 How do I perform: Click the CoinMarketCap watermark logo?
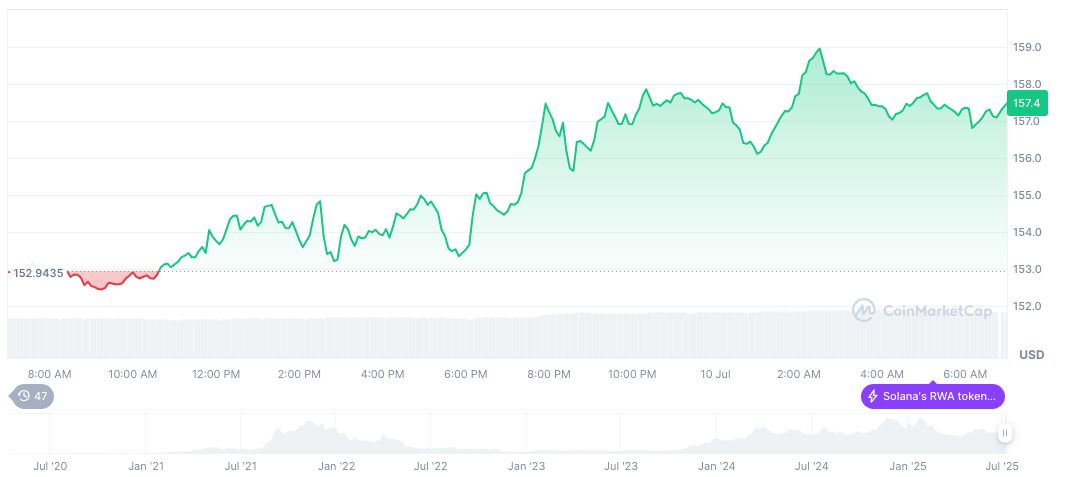(921, 311)
